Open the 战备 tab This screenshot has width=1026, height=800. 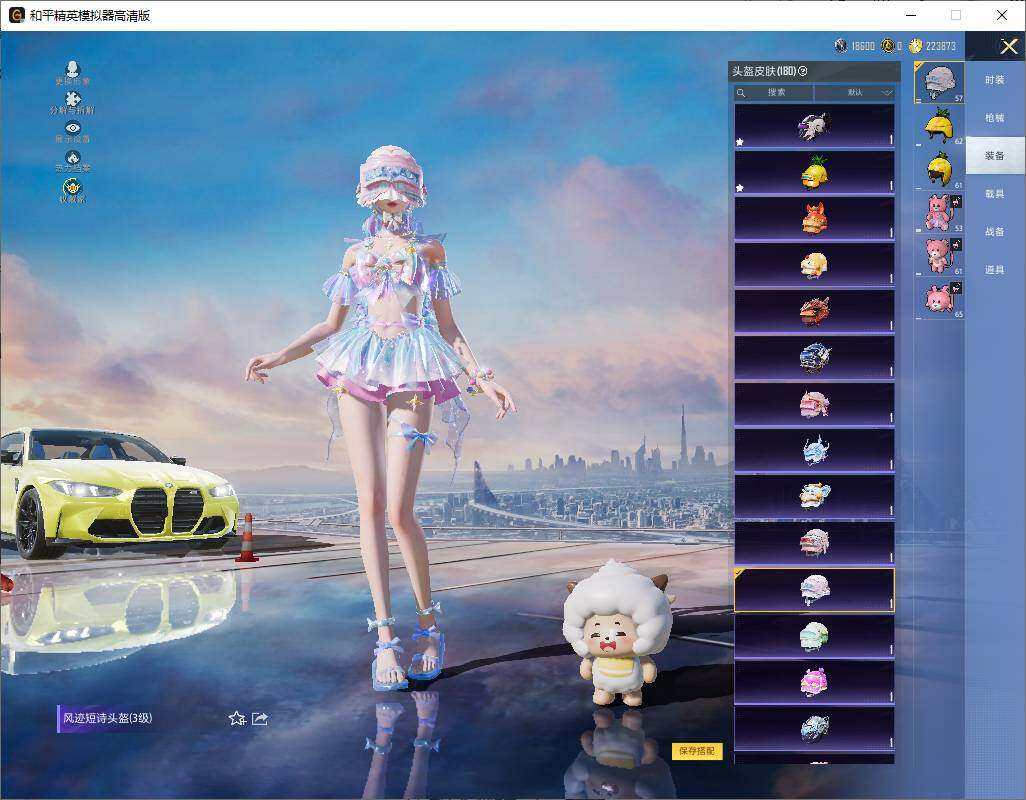point(995,232)
